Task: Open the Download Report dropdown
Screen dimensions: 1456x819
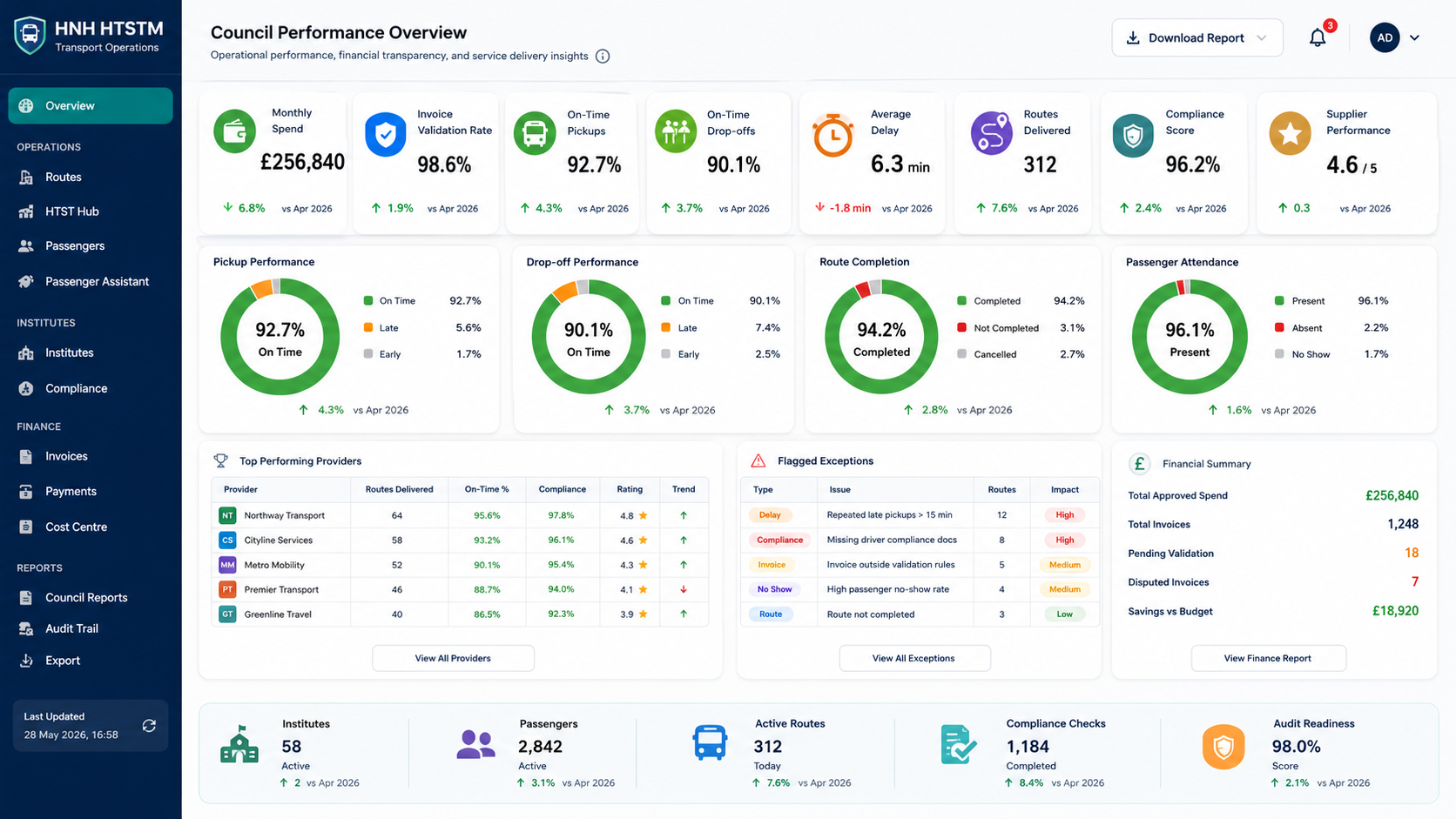Action: tap(1197, 38)
